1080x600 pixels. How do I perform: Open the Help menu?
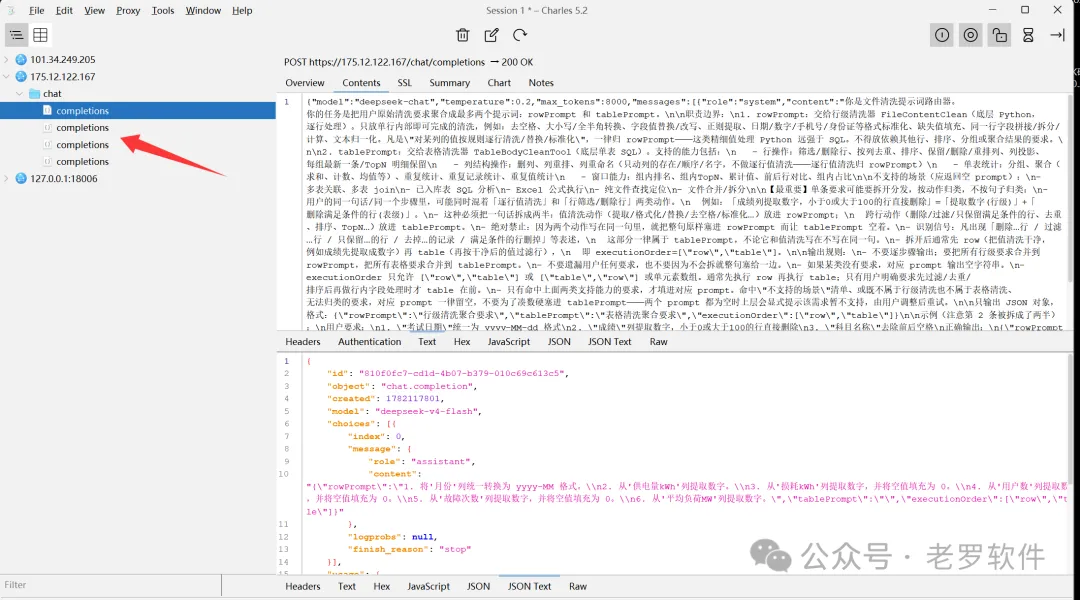242,10
